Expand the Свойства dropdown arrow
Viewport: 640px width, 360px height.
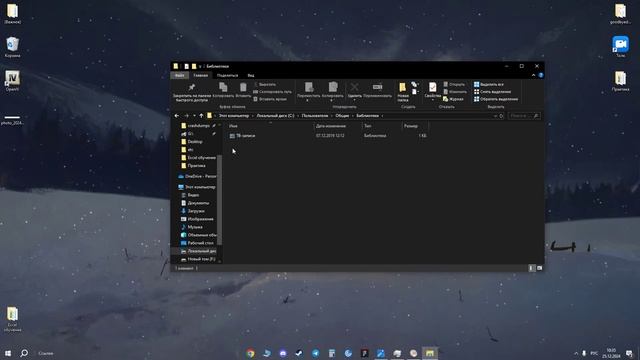433,100
